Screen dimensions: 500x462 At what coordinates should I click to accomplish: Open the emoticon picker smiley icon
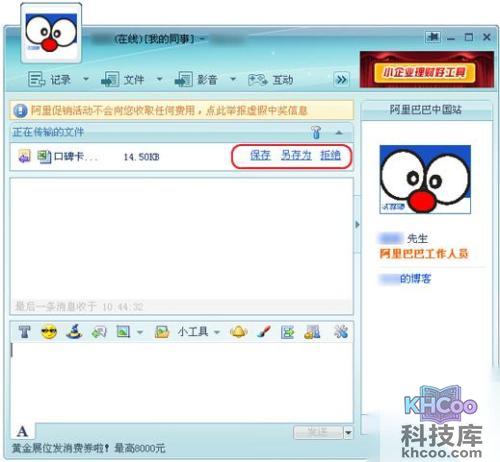(49, 332)
